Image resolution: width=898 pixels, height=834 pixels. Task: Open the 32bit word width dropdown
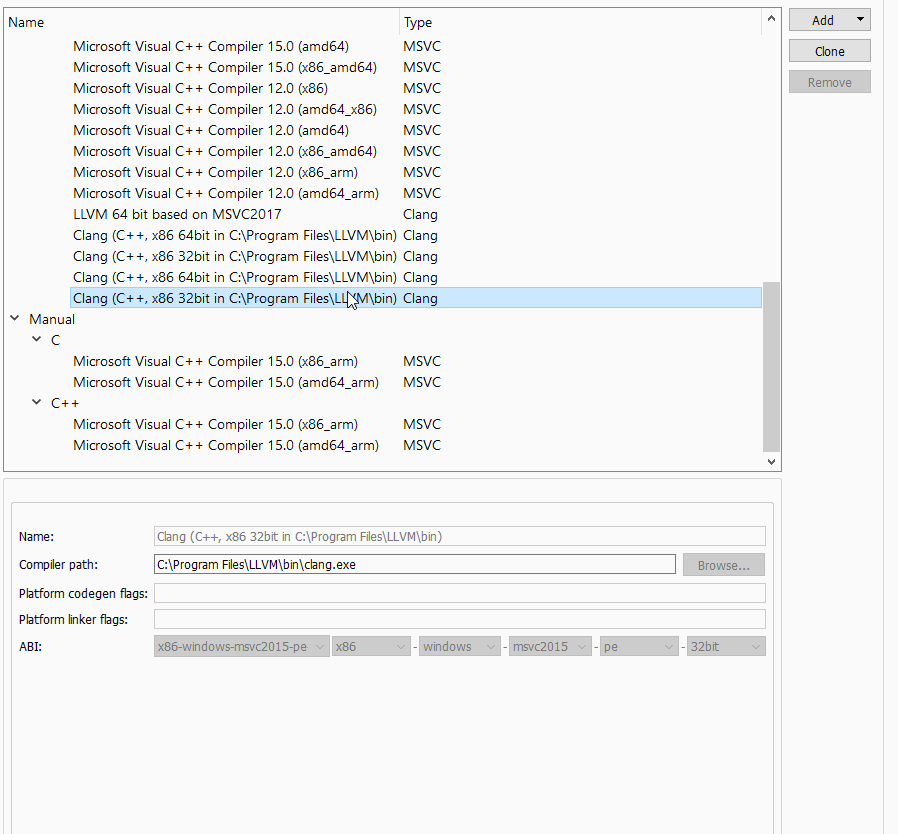[x=726, y=647]
